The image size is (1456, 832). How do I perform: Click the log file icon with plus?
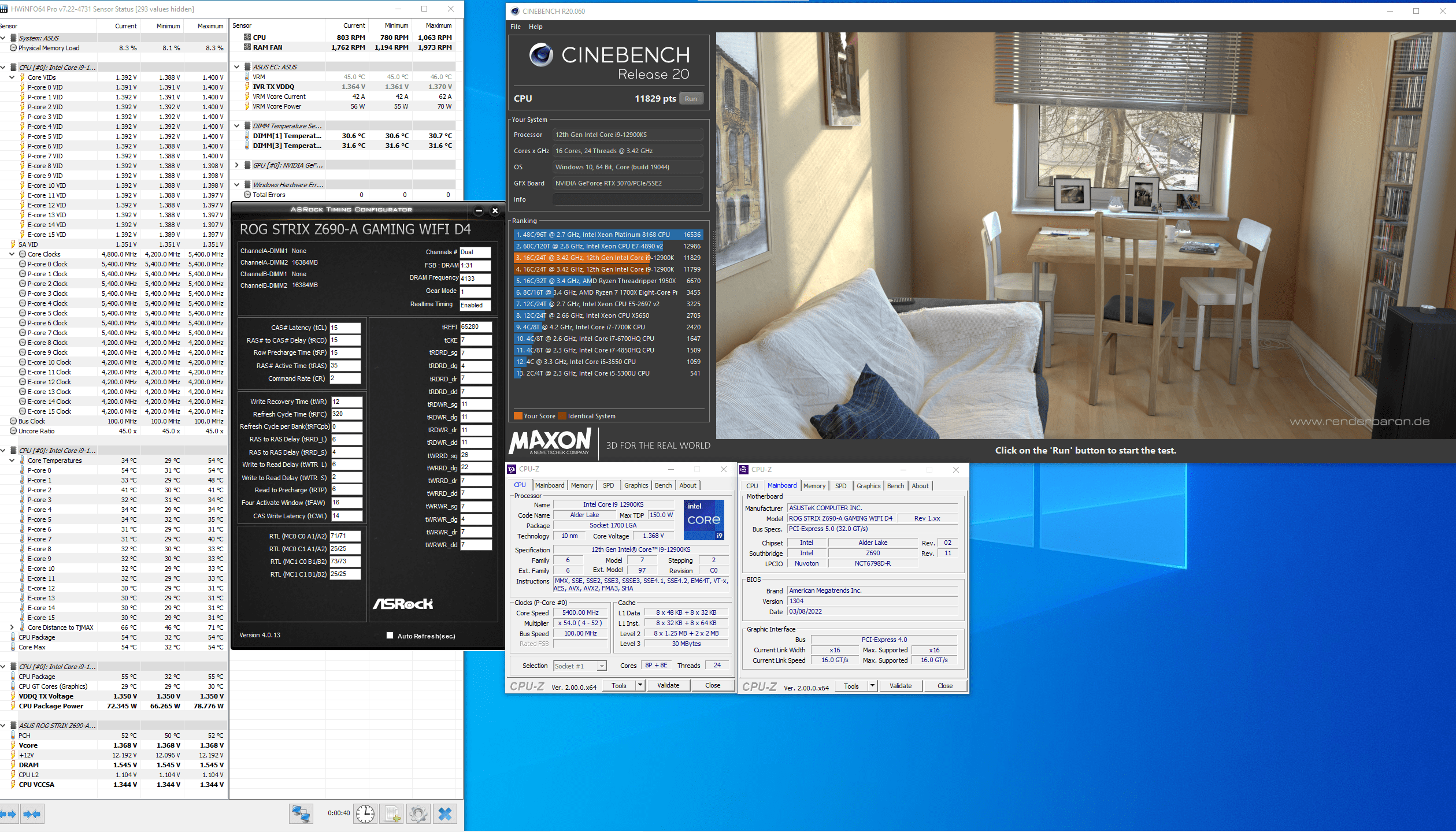coord(392,814)
